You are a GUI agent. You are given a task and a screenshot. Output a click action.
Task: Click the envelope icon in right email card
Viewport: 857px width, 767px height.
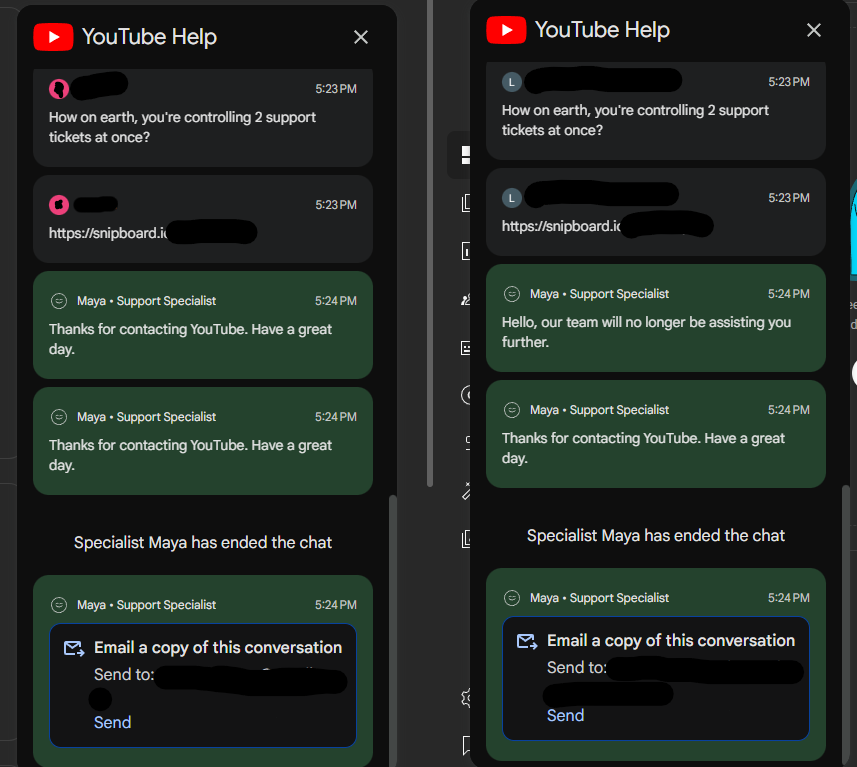527,641
